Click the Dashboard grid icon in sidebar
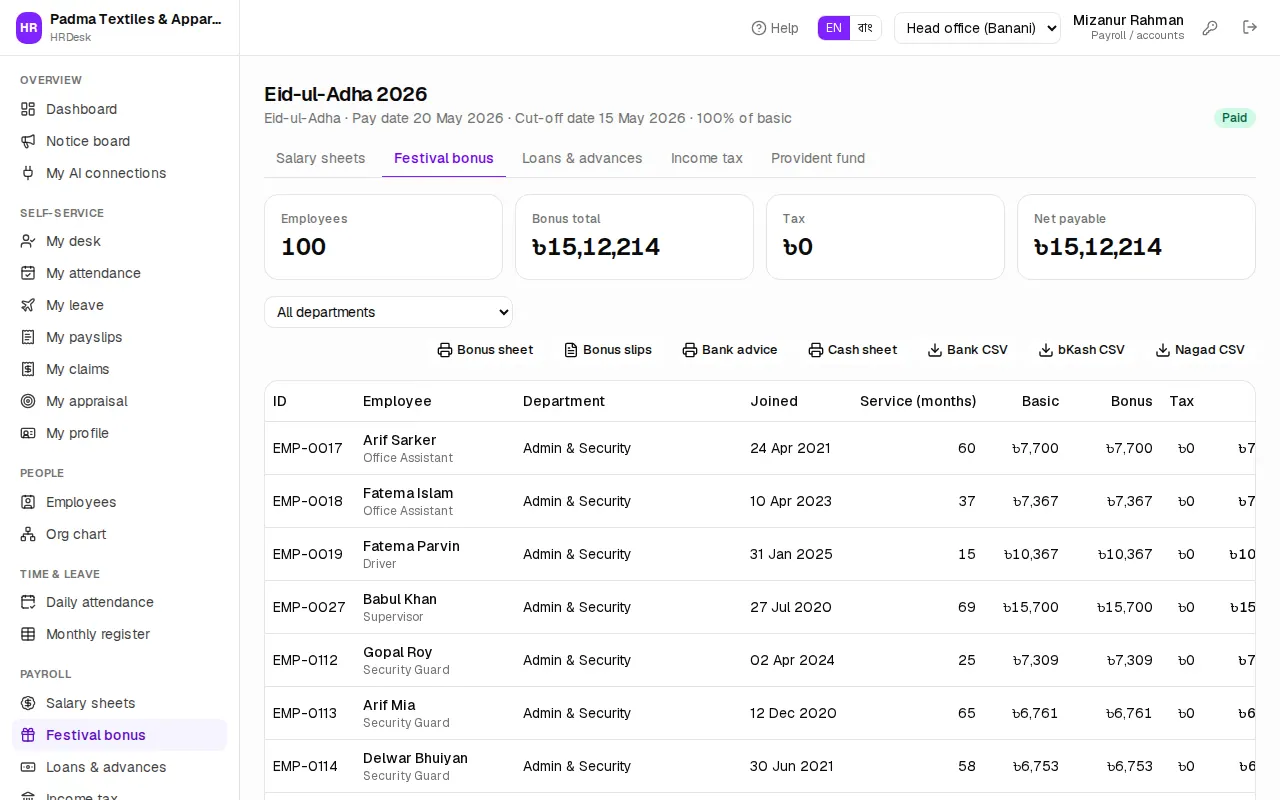The image size is (1280, 800). [x=28, y=109]
